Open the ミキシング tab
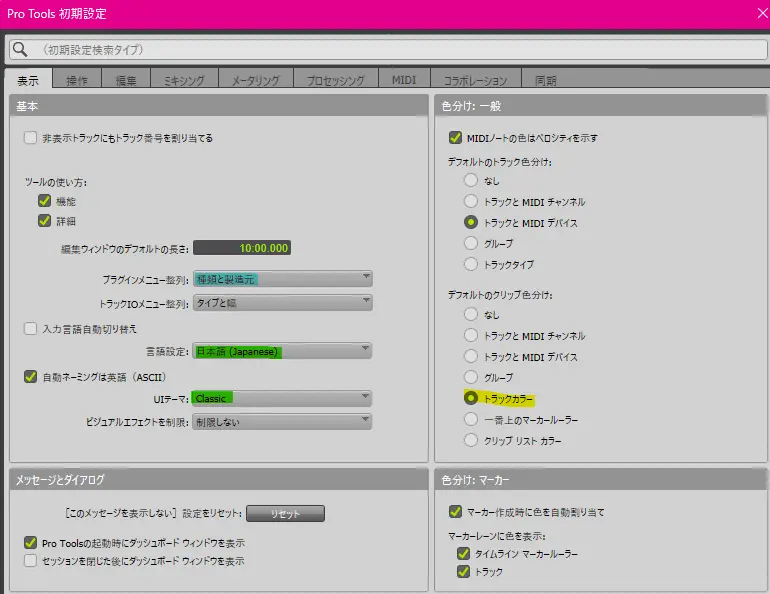 tap(184, 81)
